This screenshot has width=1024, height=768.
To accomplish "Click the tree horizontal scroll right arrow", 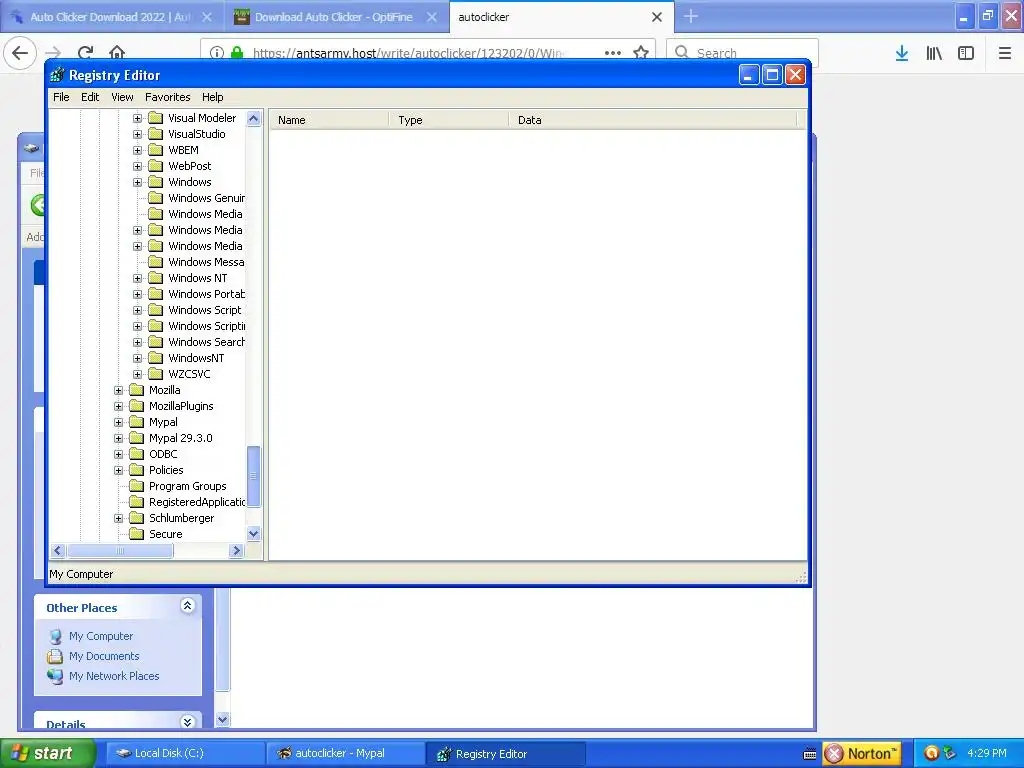I will click(x=236, y=551).
